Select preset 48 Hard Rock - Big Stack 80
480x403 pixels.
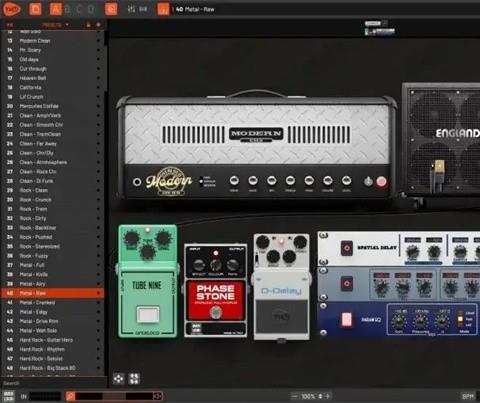[x=53, y=368]
